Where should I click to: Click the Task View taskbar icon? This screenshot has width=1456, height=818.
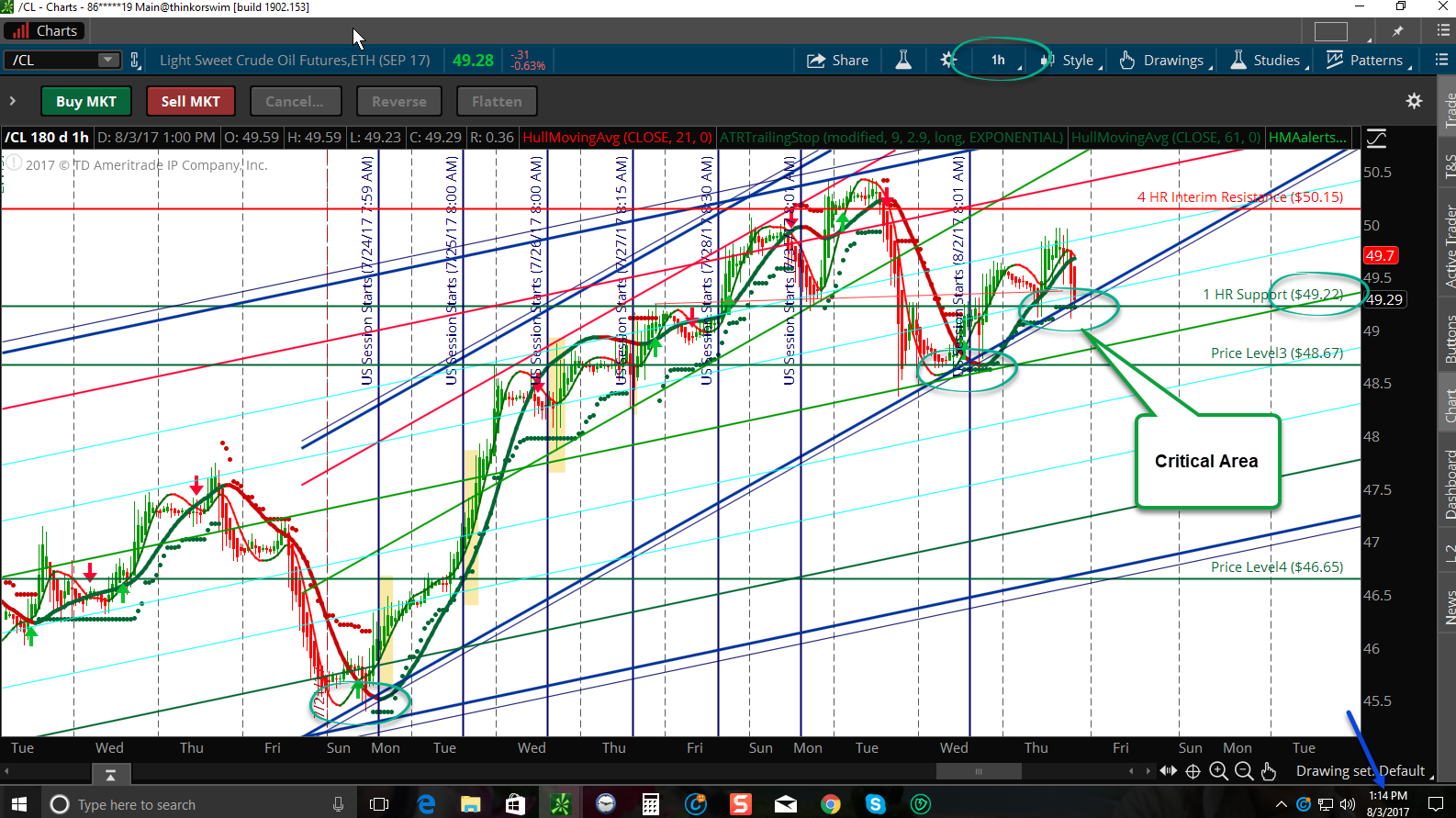tap(379, 804)
